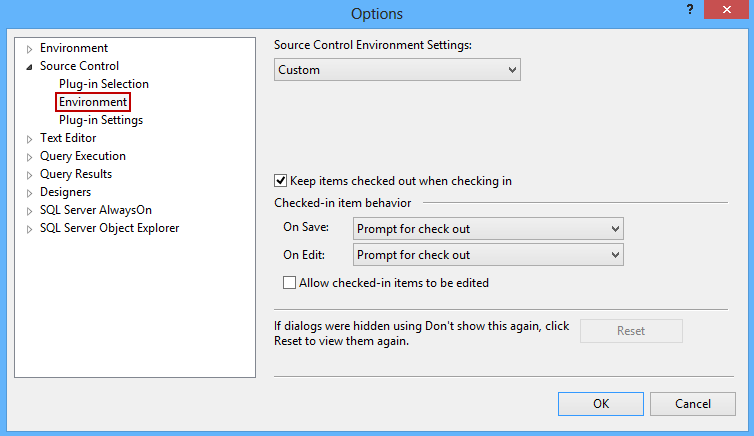754x436 pixels.
Task: Click the Cancel button
Action: pos(692,404)
